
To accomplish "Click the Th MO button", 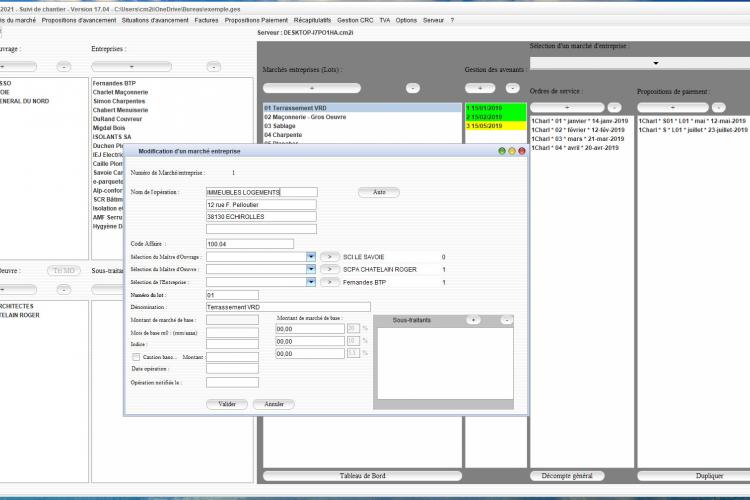I will [64, 271].
